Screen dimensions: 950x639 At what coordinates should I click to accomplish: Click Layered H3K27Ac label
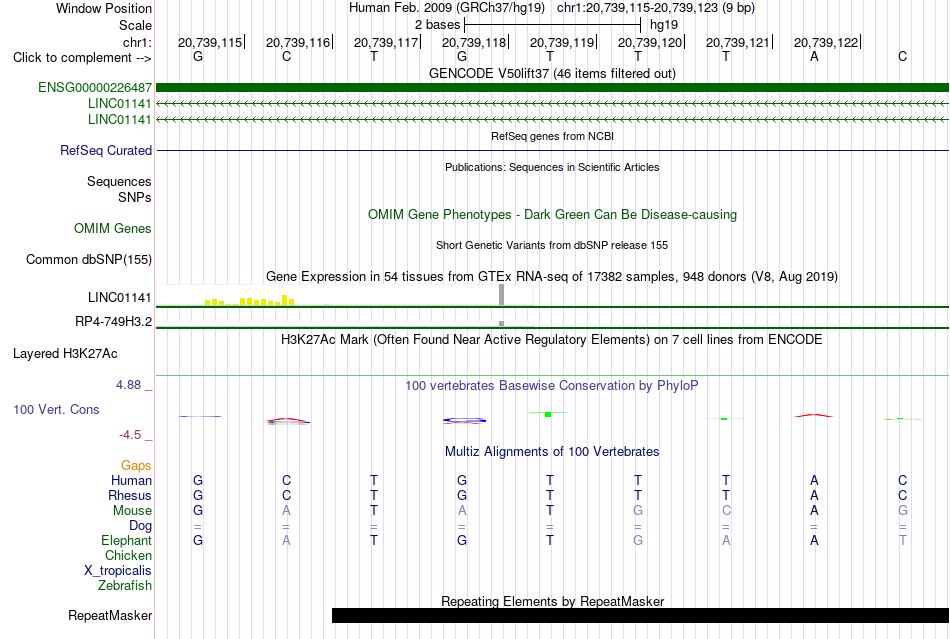coord(65,354)
